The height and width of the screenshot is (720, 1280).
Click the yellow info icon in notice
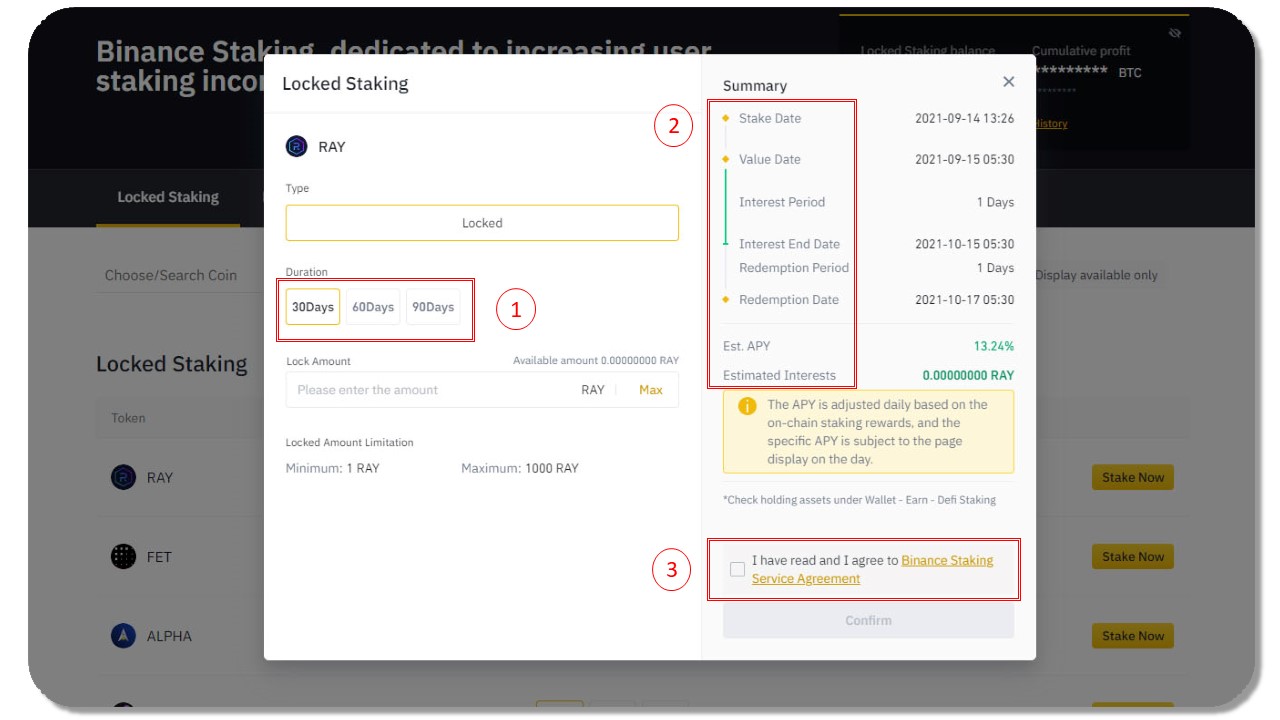click(x=747, y=406)
